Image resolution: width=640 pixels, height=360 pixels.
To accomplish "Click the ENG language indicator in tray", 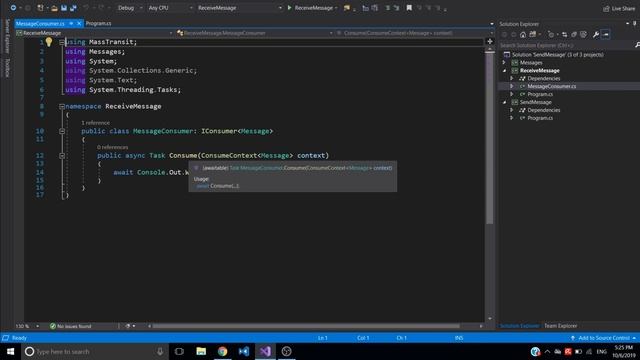I will point(602,351).
